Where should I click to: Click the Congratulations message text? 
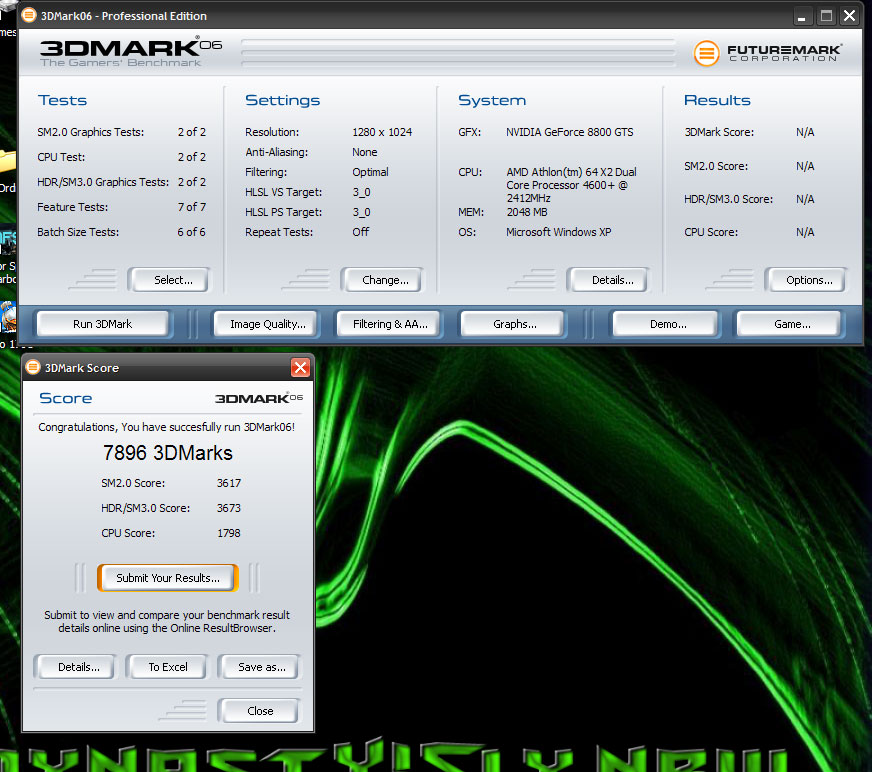pos(166,427)
